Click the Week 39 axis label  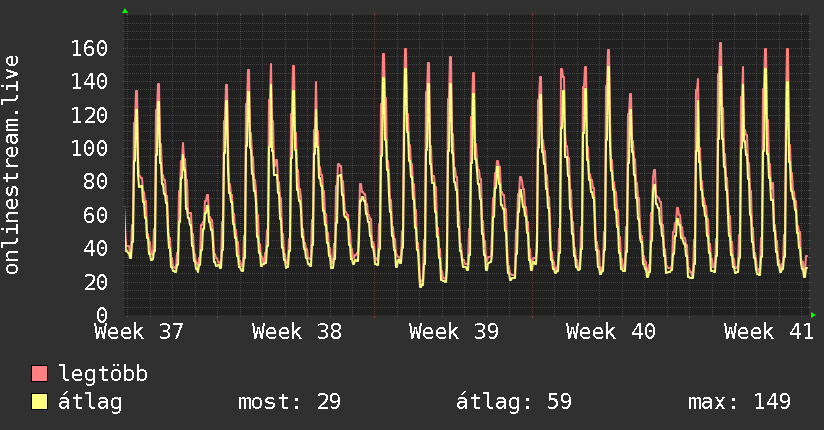(454, 332)
